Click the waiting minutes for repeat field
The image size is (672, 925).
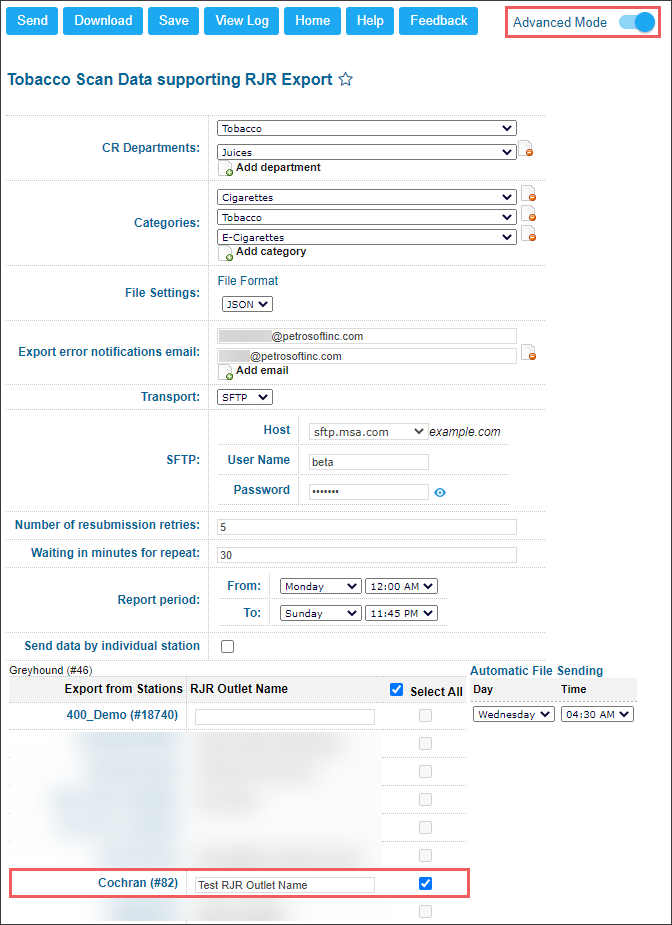tap(366, 555)
